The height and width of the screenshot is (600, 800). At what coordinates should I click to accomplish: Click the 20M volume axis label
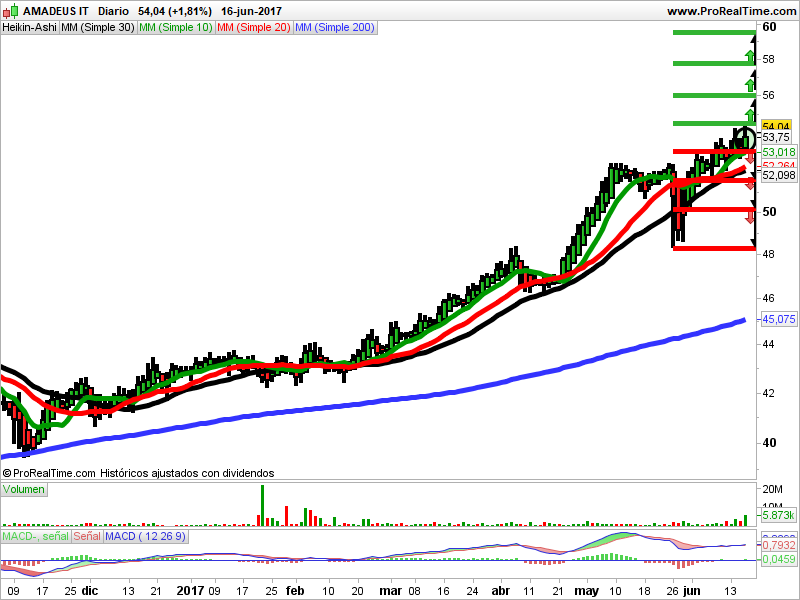click(772, 489)
